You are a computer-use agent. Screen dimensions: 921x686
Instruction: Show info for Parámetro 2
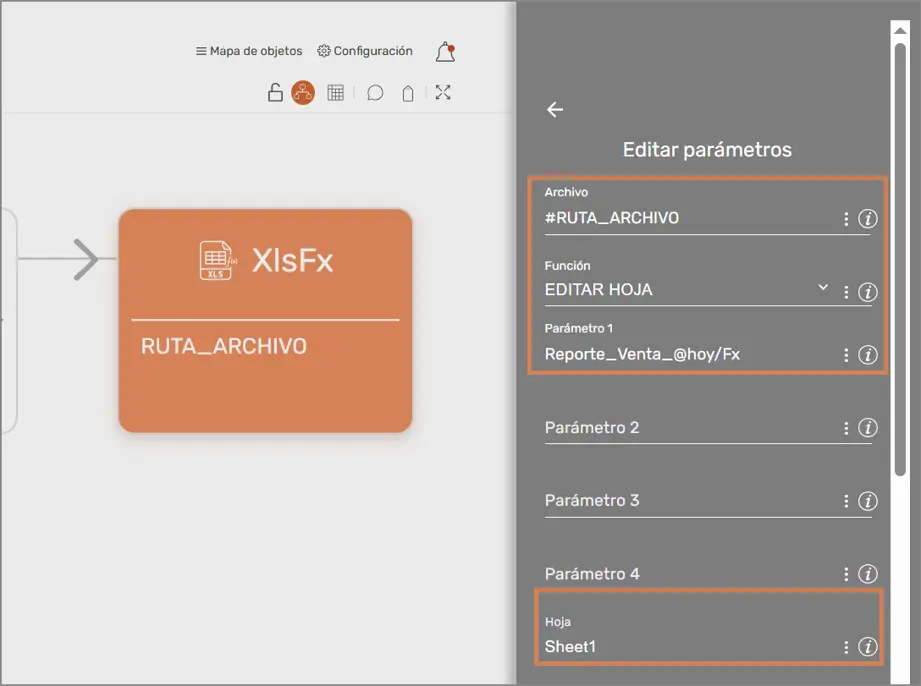click(x=868, y=428)
